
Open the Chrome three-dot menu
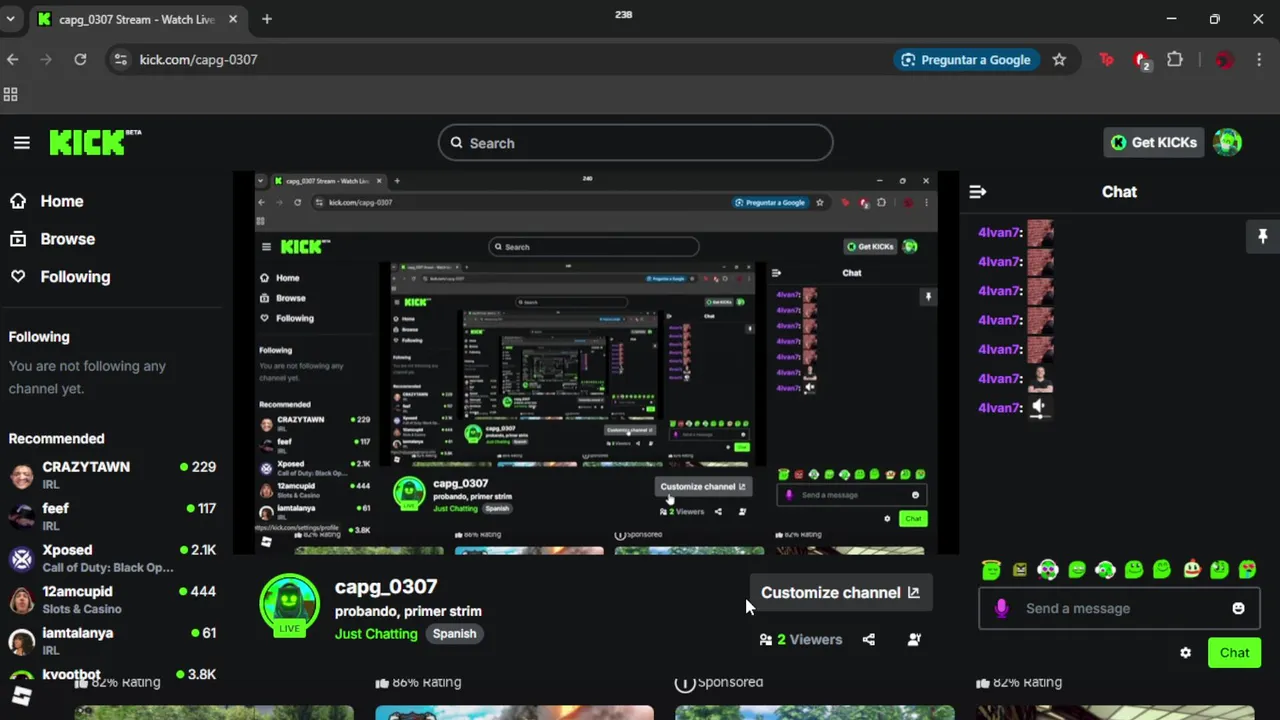point(1259,60)
